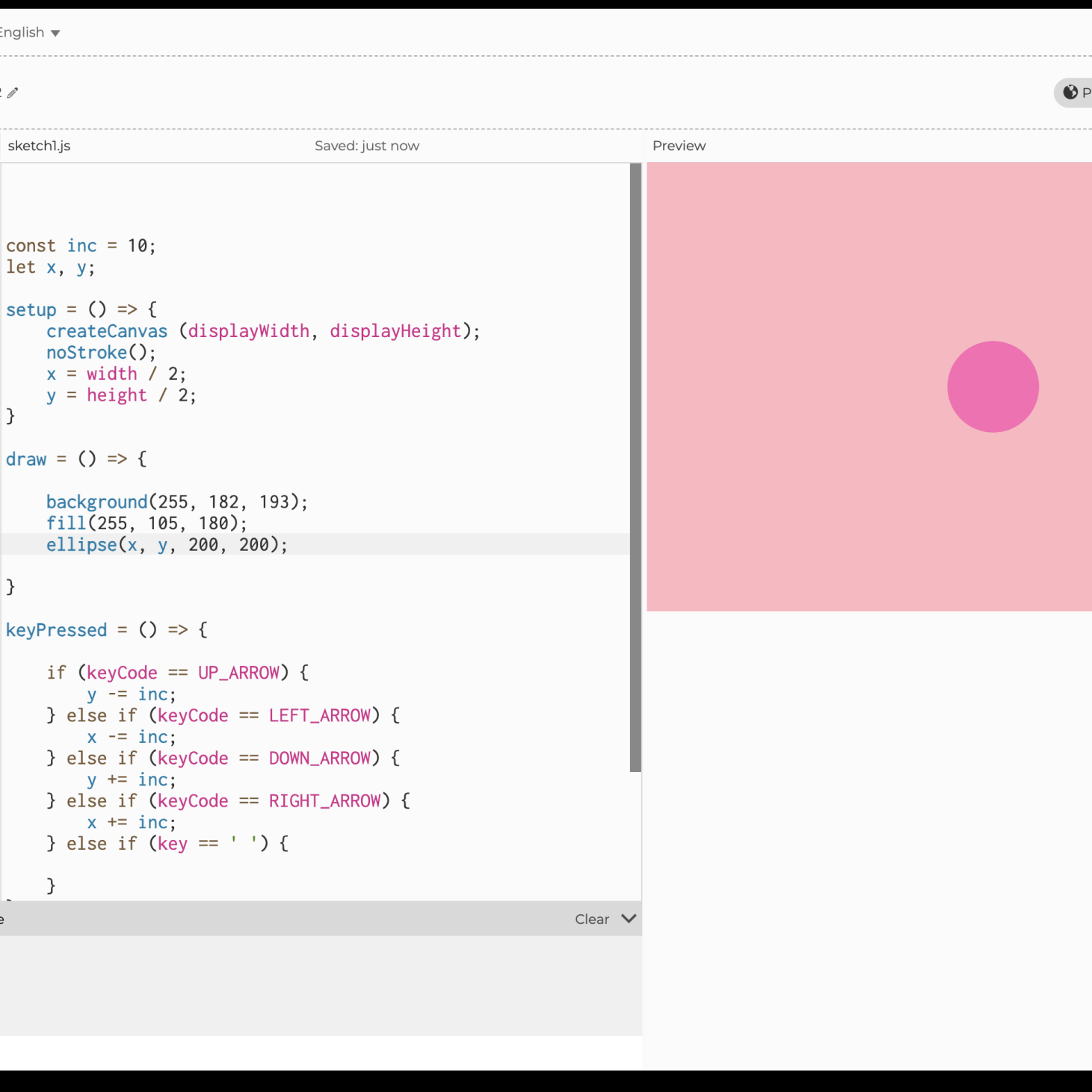
Task: Click the 'draw = () => {' line
Action: coord(75,459)
